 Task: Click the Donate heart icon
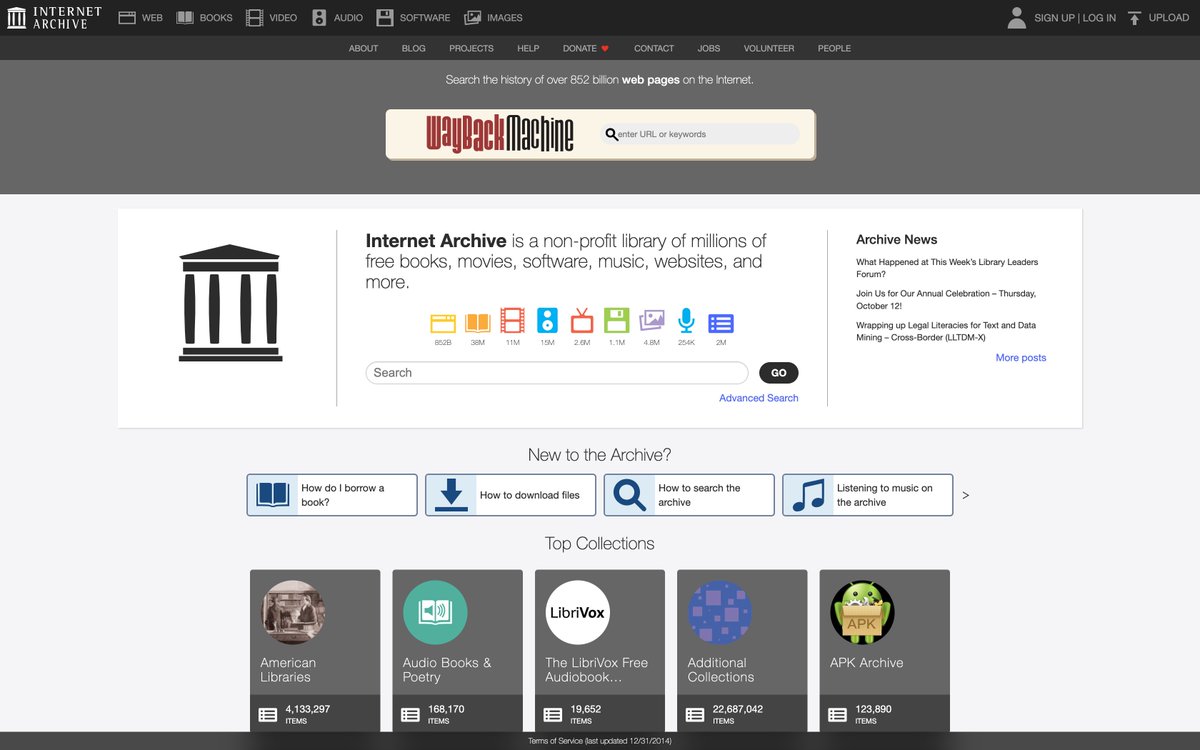(x=605, y=48)
